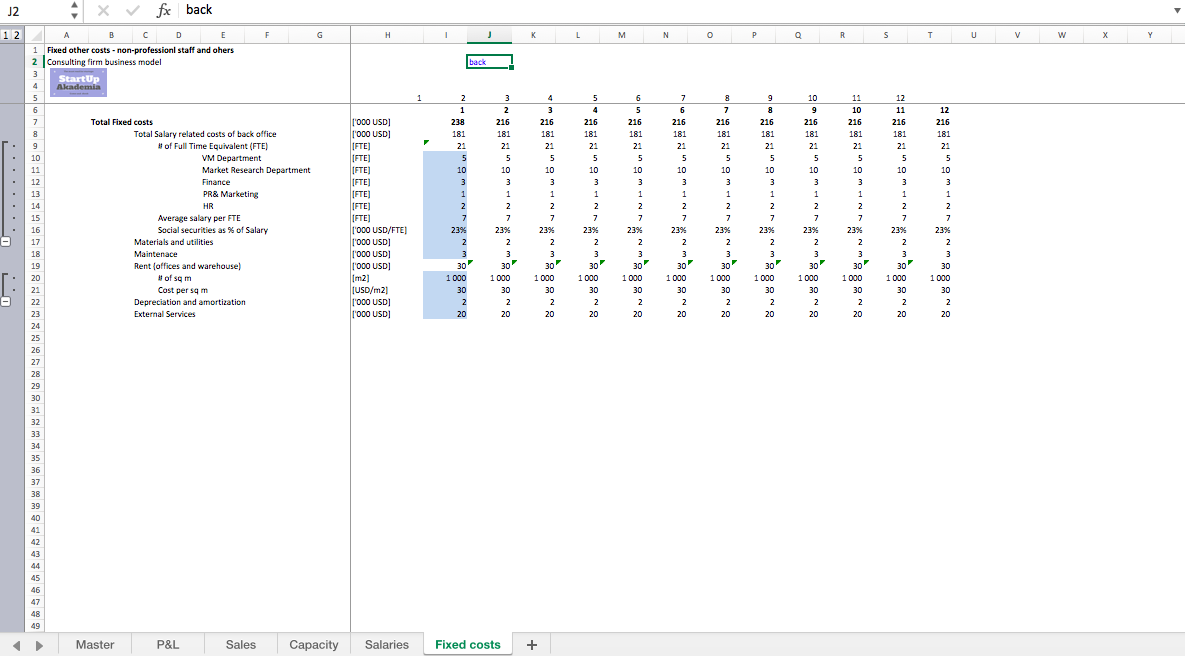The width and height of the screenshot is (1185, 656).
Task: Click the Name Box up stepper arrow
Action: point(74,5)
